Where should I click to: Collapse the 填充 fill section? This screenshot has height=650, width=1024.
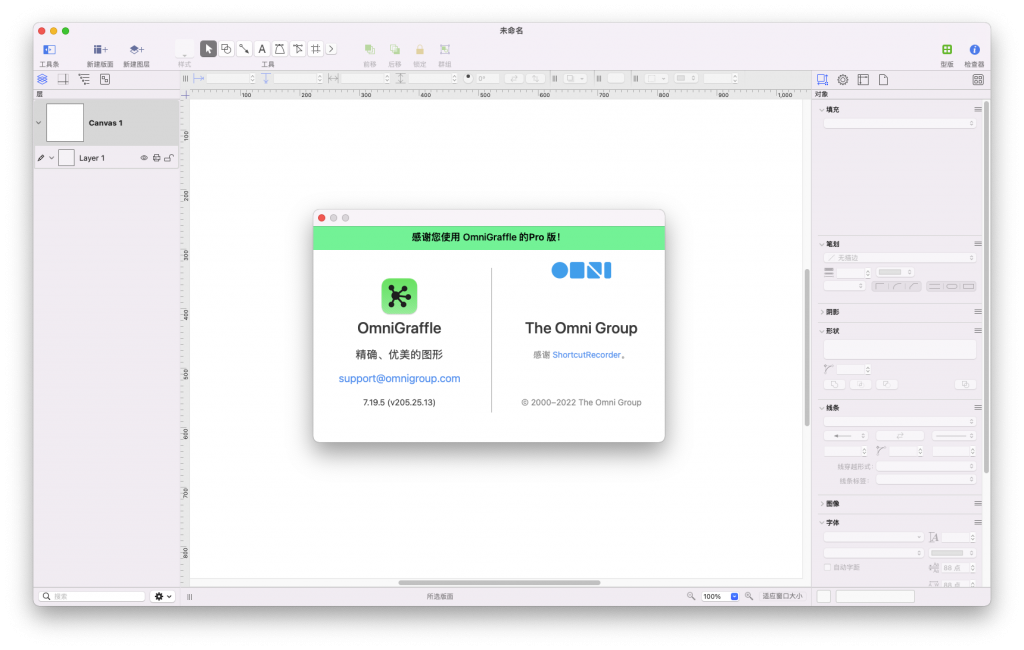(822, 110)
